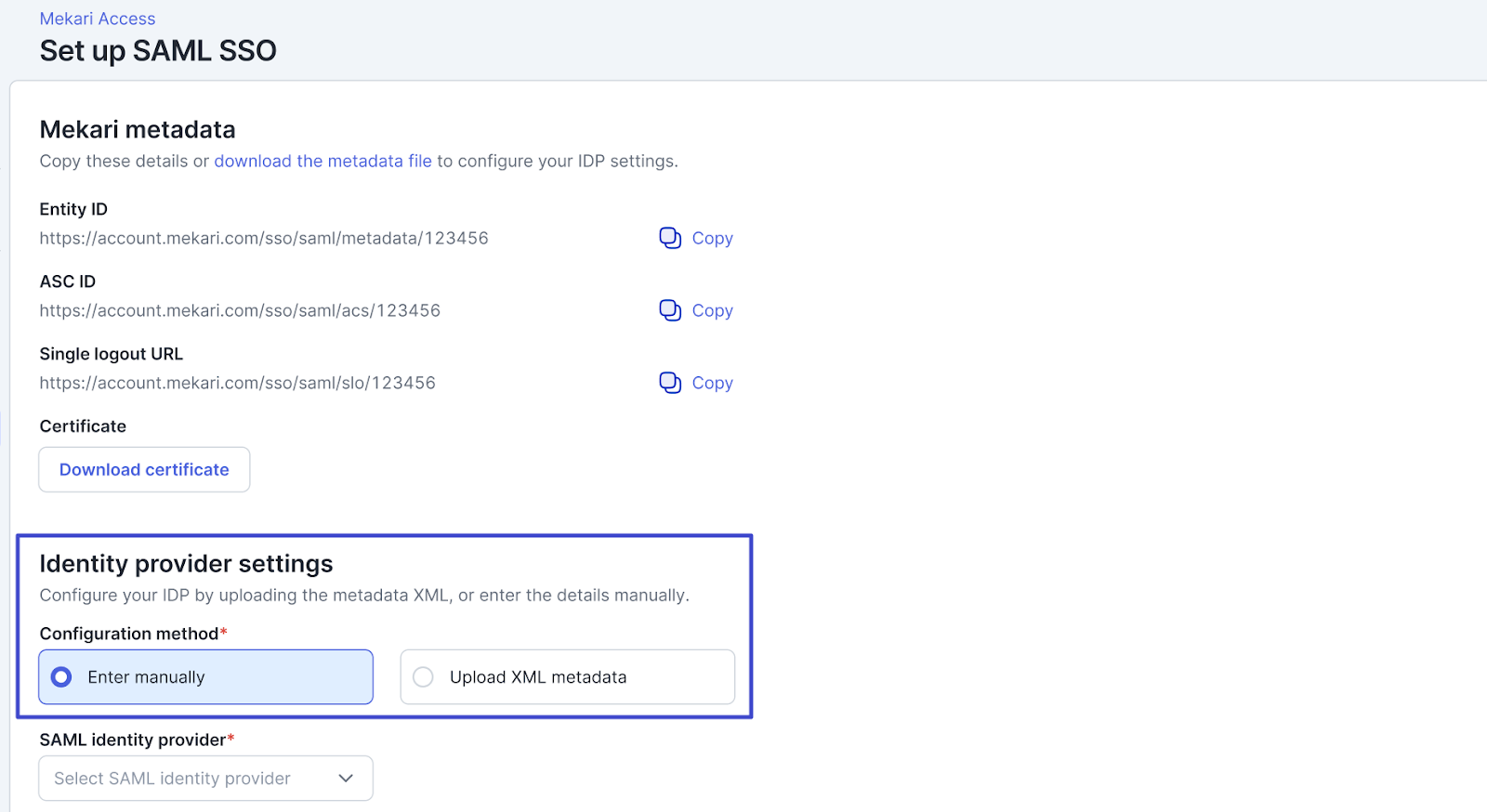
Task: Click the 'Identity provider settings' heading
Action: tap(186, 564)
